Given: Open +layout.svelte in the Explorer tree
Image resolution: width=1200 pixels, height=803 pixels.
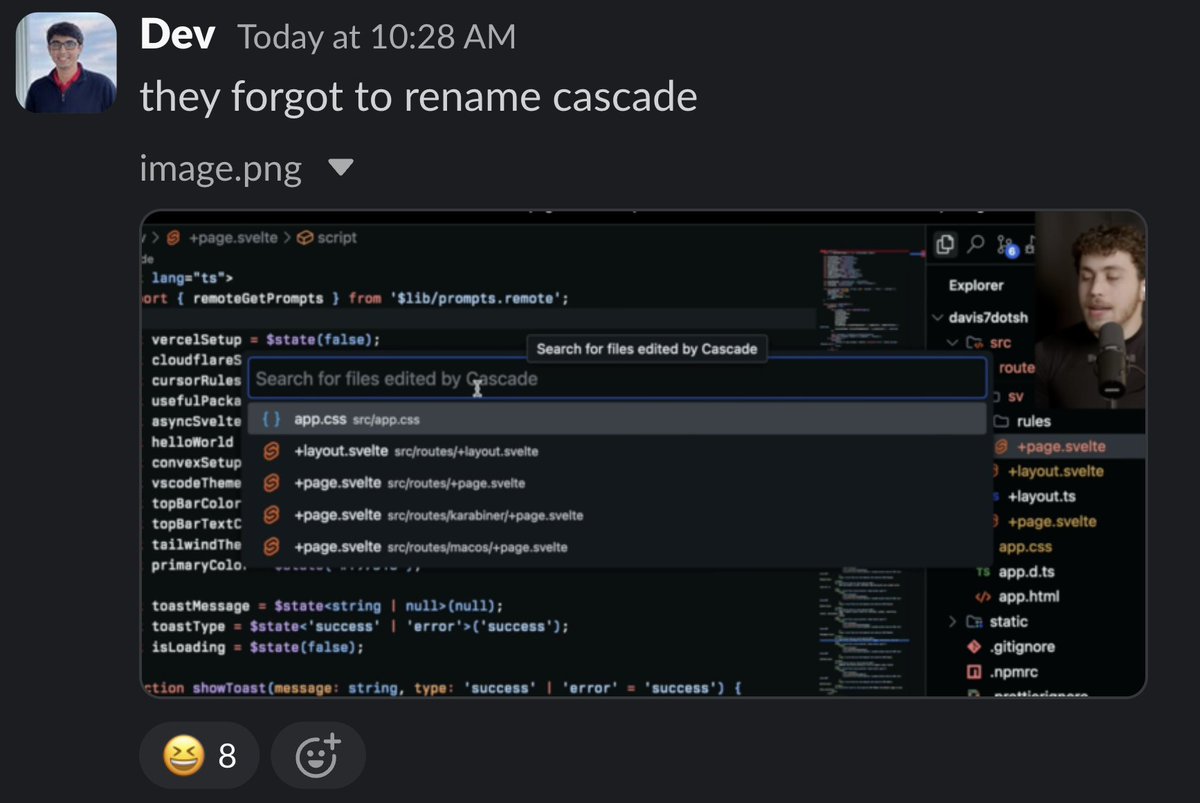Looking at the screenshot, I should pos(1055,471).
